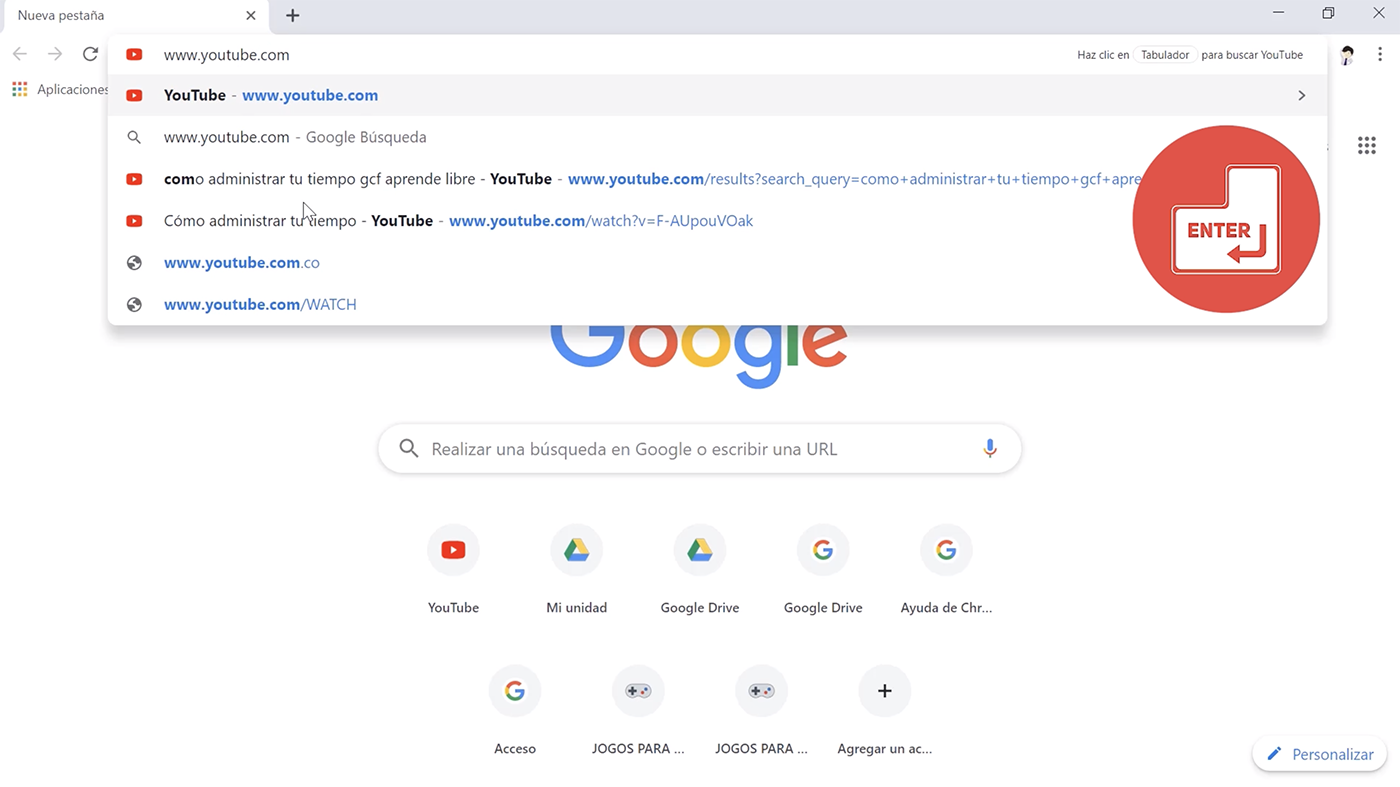Image resolution: width=1400 pixels, height=787 pixels.
Task: Click globe icon beside www.youtube.com/WATCH
Action: pos(134,305)
